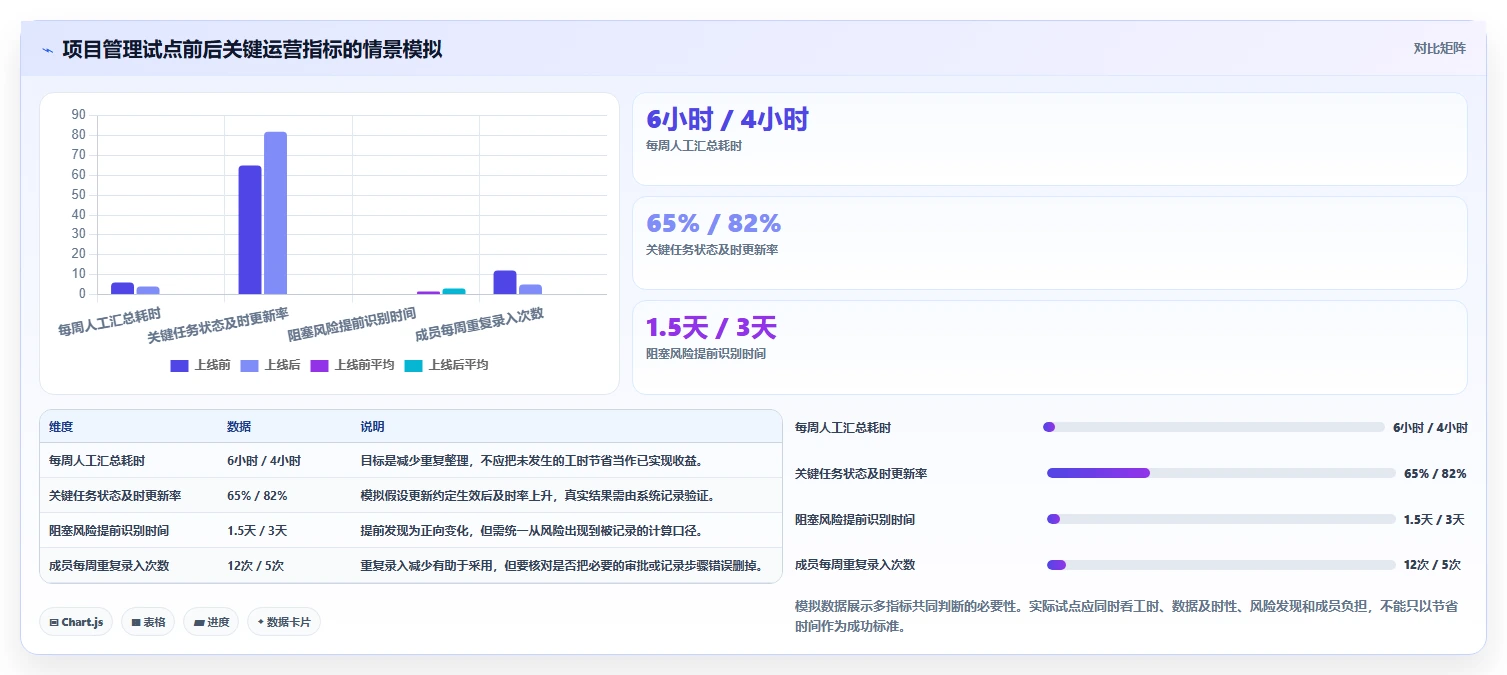Viewport: 1507px width, 675px height.
Task: Click table row name 成员每周重复录入次数
Action: point(109,566)
